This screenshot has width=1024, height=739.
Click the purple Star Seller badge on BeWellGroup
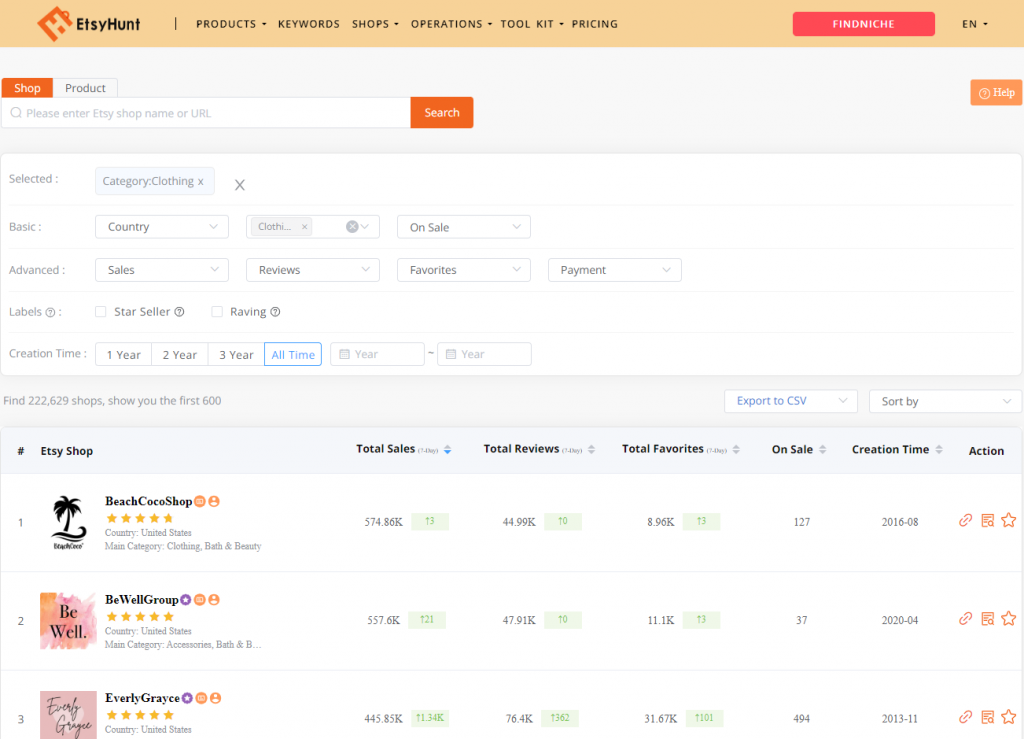pyautogui.click(x=186, y=600)
